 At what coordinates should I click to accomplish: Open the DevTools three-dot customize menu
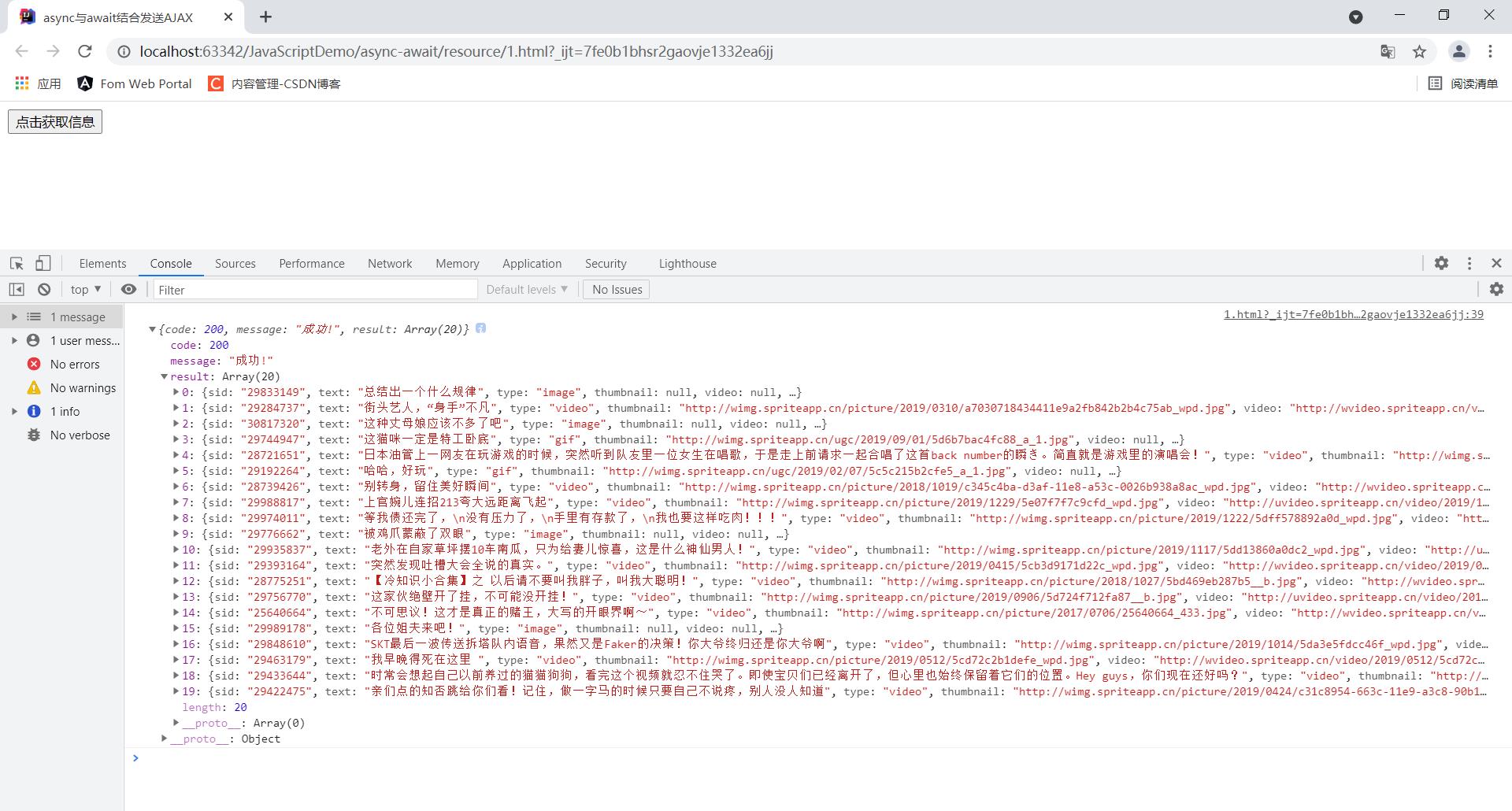coord(1469,264)
